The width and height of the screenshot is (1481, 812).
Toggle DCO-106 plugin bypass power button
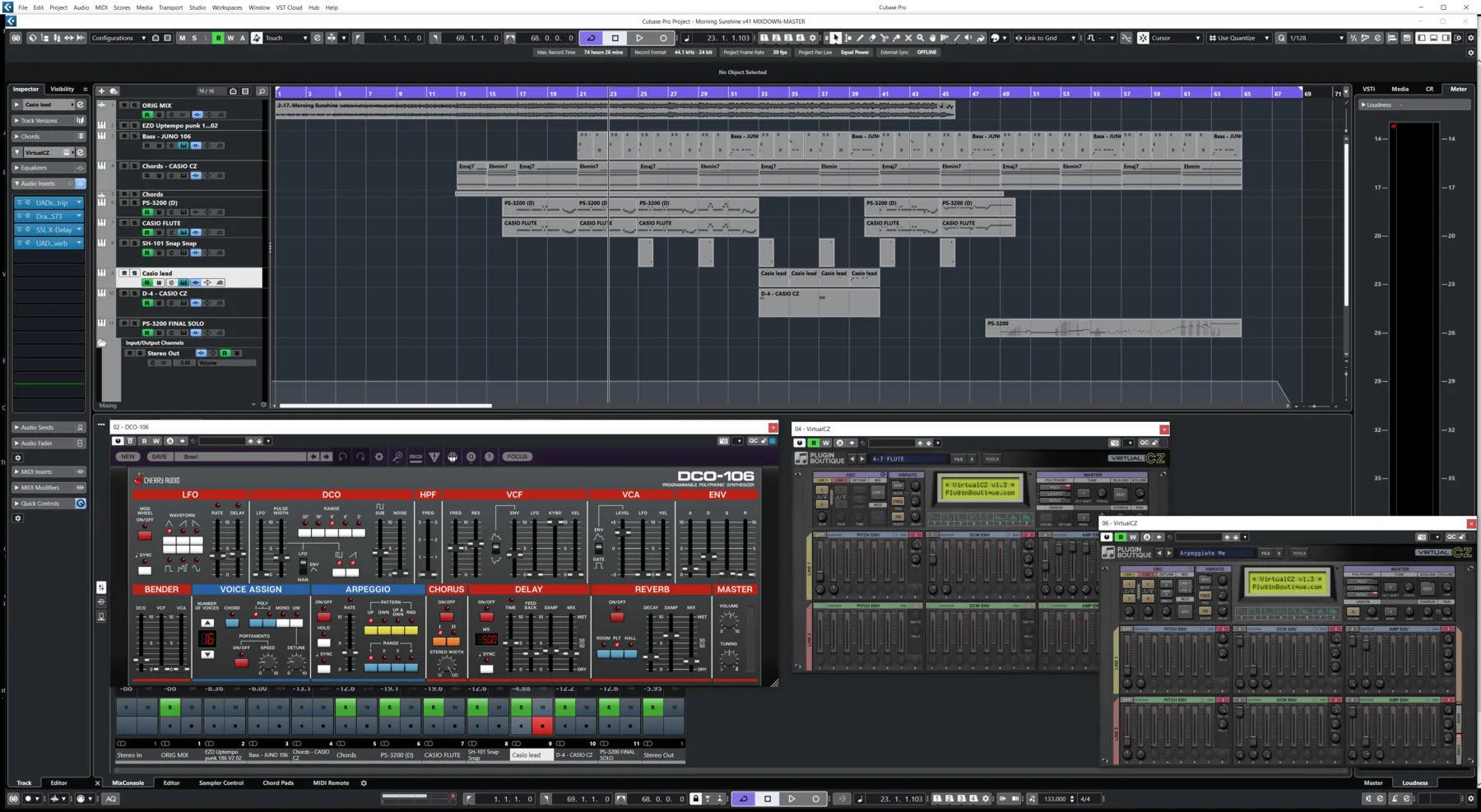tap(118, 441)
